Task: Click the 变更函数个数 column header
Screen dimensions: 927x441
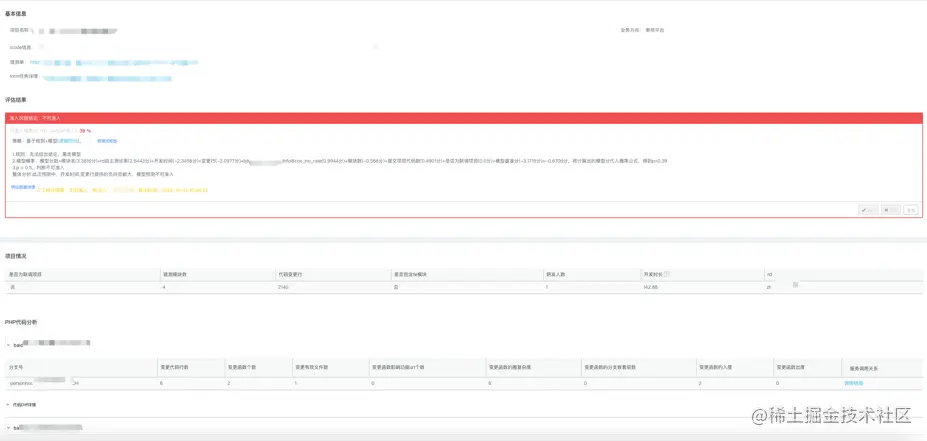Action: pos(242,367)
